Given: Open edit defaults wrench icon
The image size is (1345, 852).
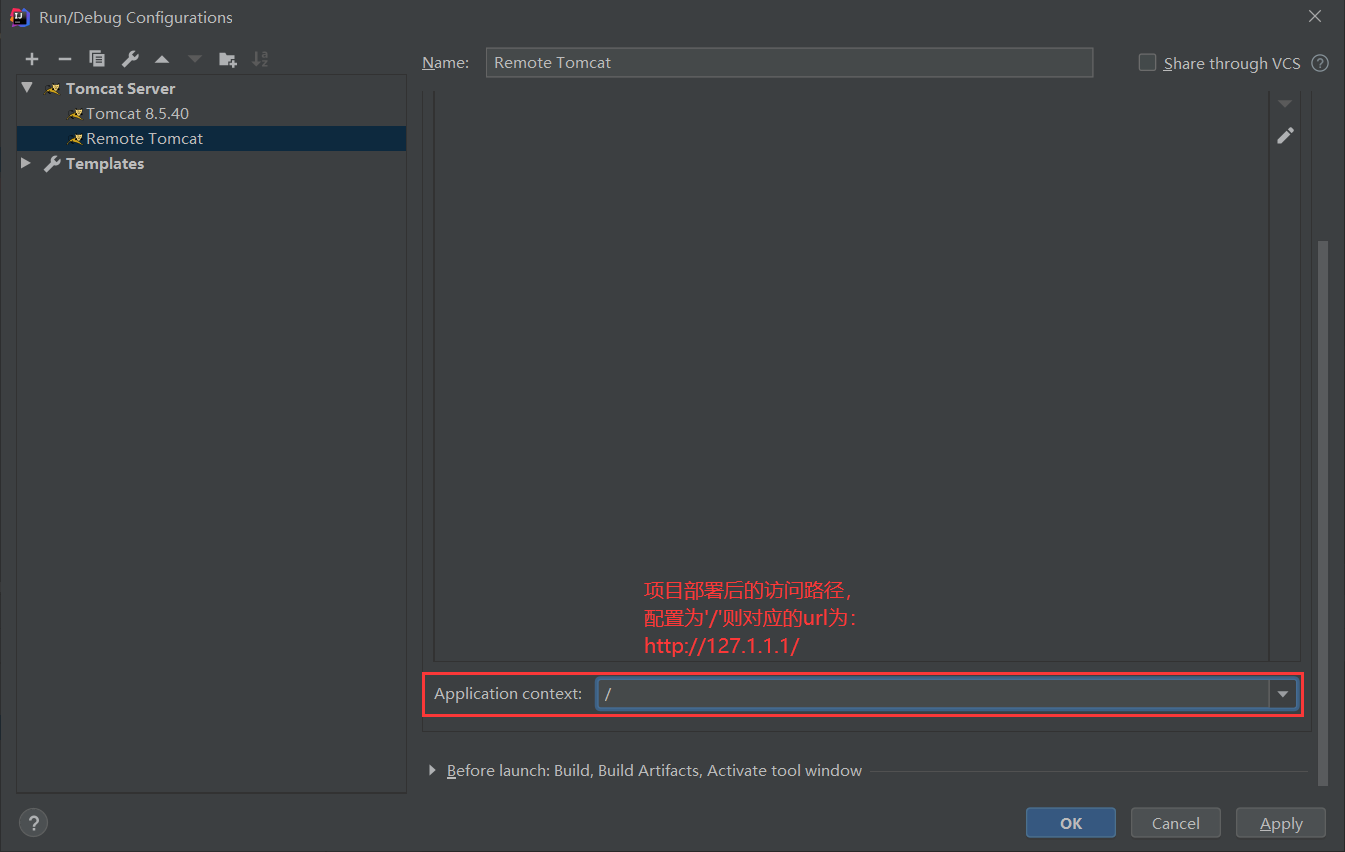Looking at the screenshot, I should tap(129, 59).
